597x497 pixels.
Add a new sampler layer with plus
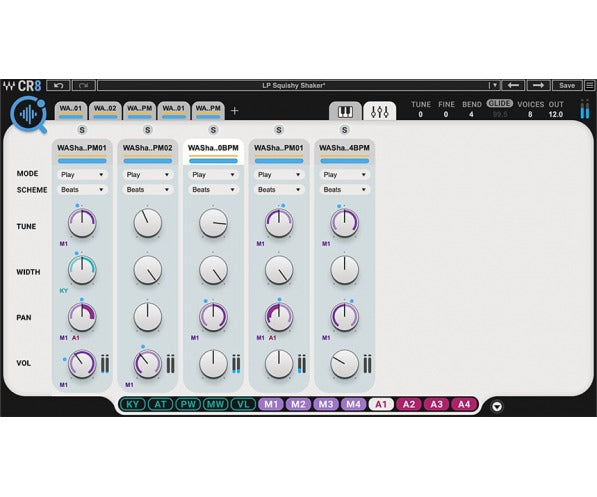(235, 111)
